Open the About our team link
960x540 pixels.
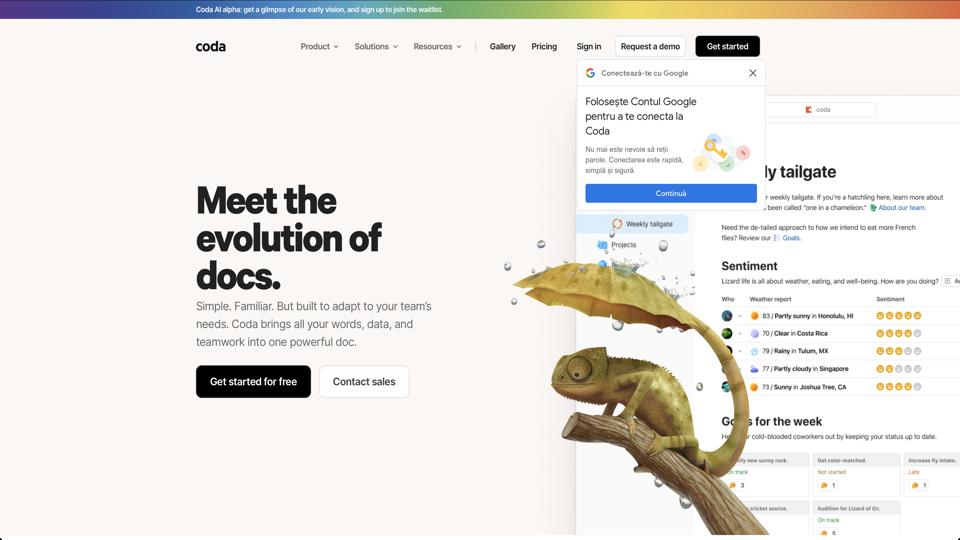coord(902,208)
